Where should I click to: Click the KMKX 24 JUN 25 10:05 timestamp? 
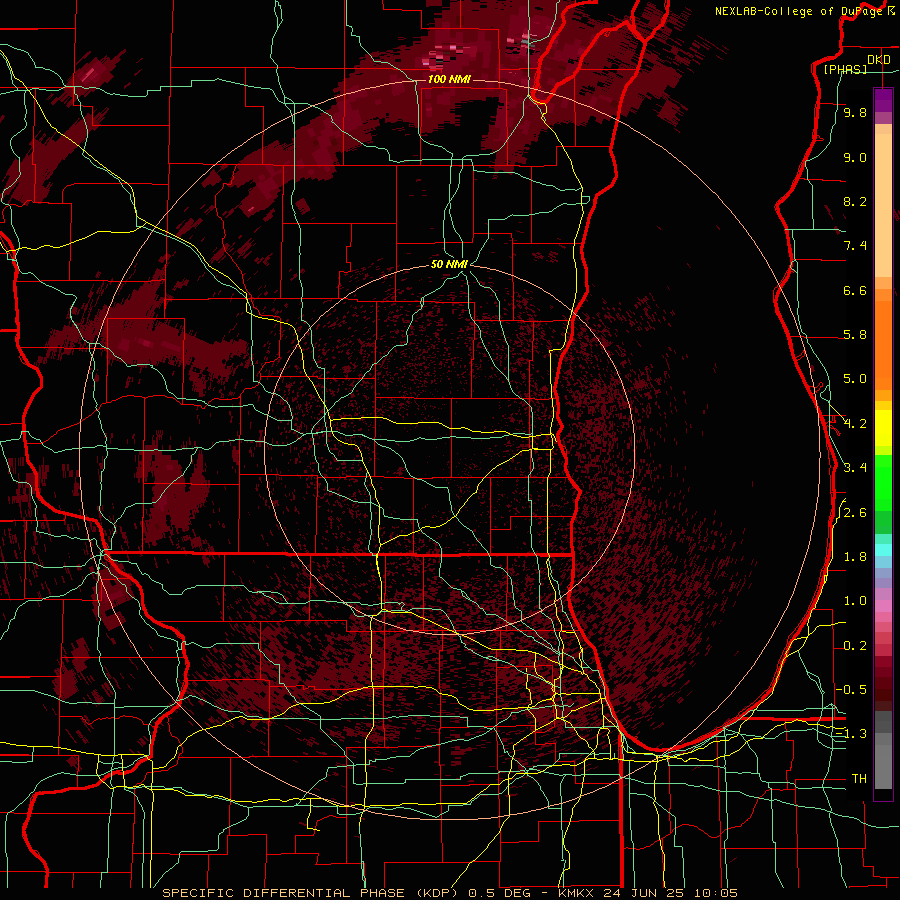[647, 893]
